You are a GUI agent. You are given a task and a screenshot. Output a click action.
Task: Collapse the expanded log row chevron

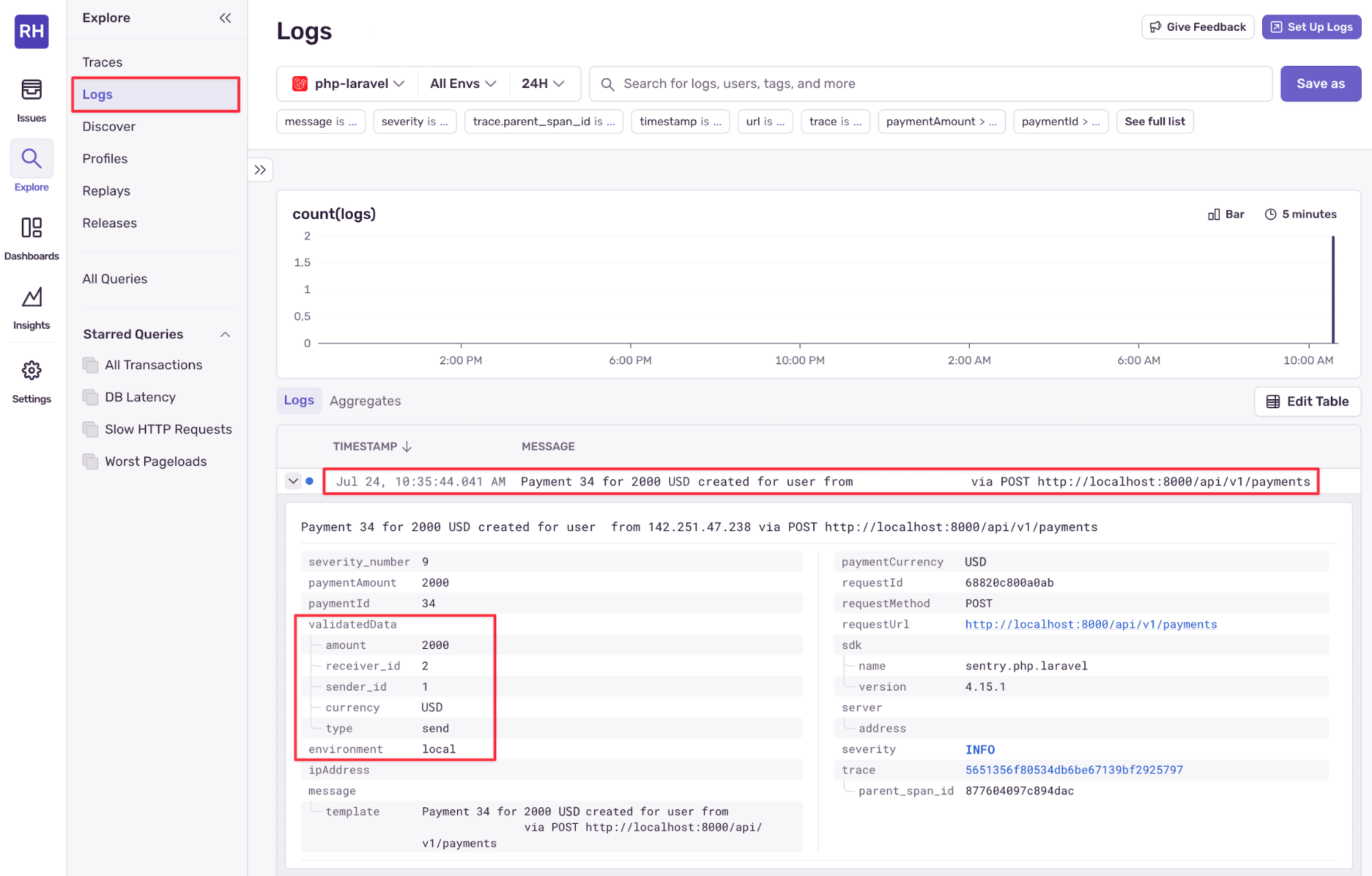pyautogui.click(x=293, y=481)
